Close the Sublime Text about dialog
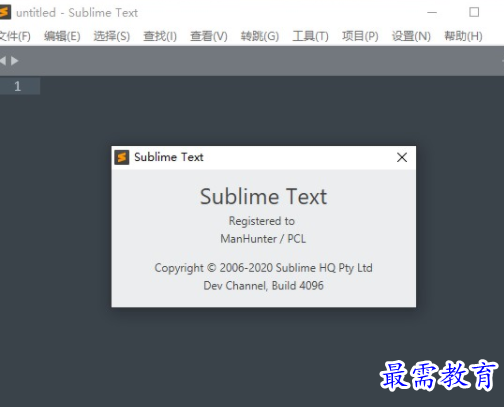This screenshot has width=504, height=407. pos(402,157)
